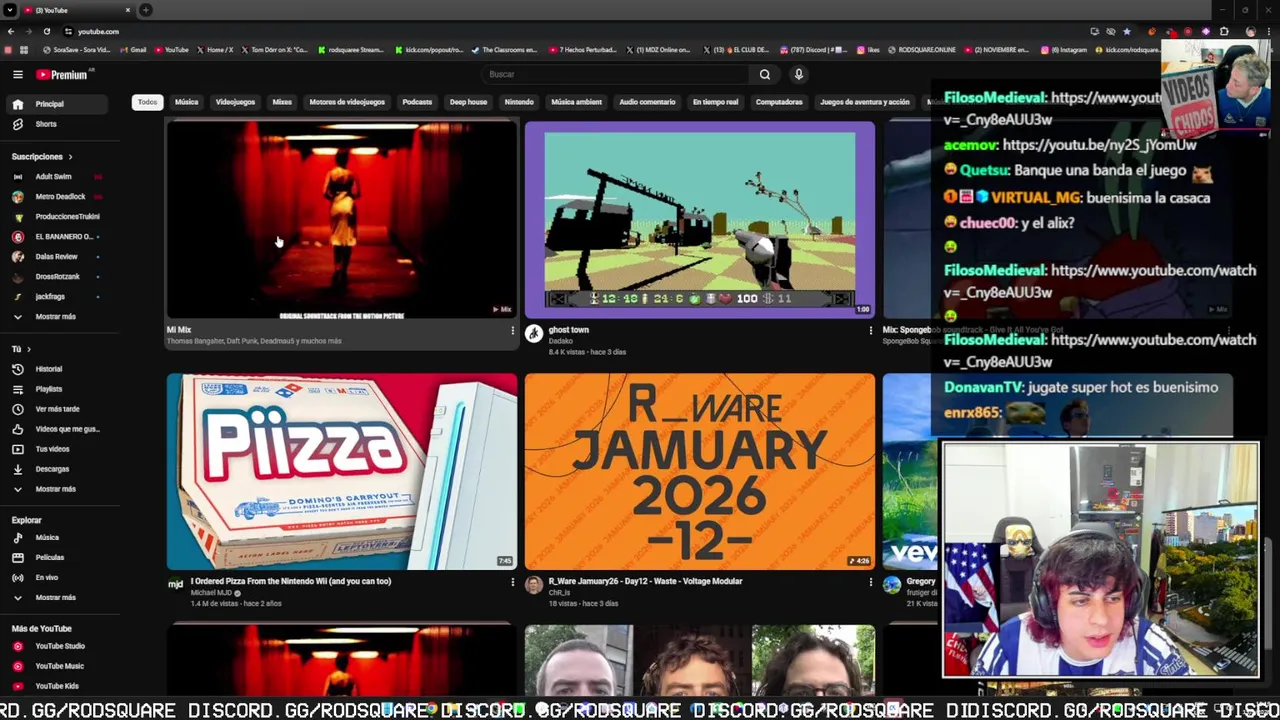The image size is (1280, 720).
Task: Reload the page with the refresh icon
Action: pyautogui.click(x=46, y=31)
